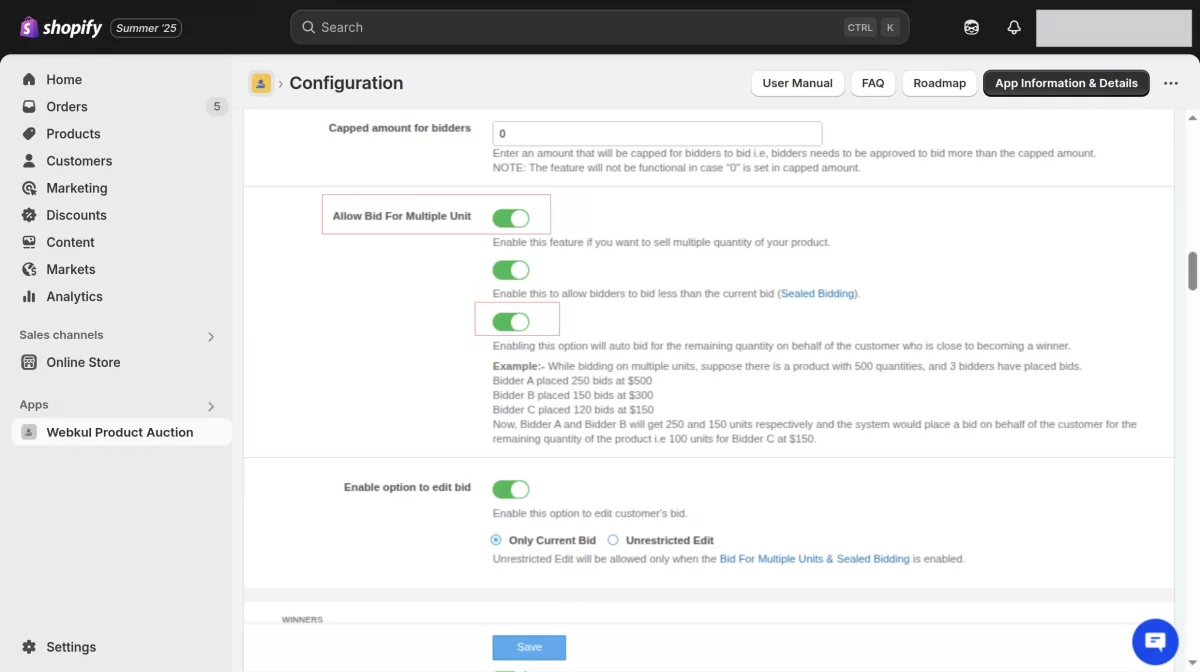This screenshot has width=1200, height=672.
Task: Click the page vertical scrollbar thumb
Action: [1192, 271]
